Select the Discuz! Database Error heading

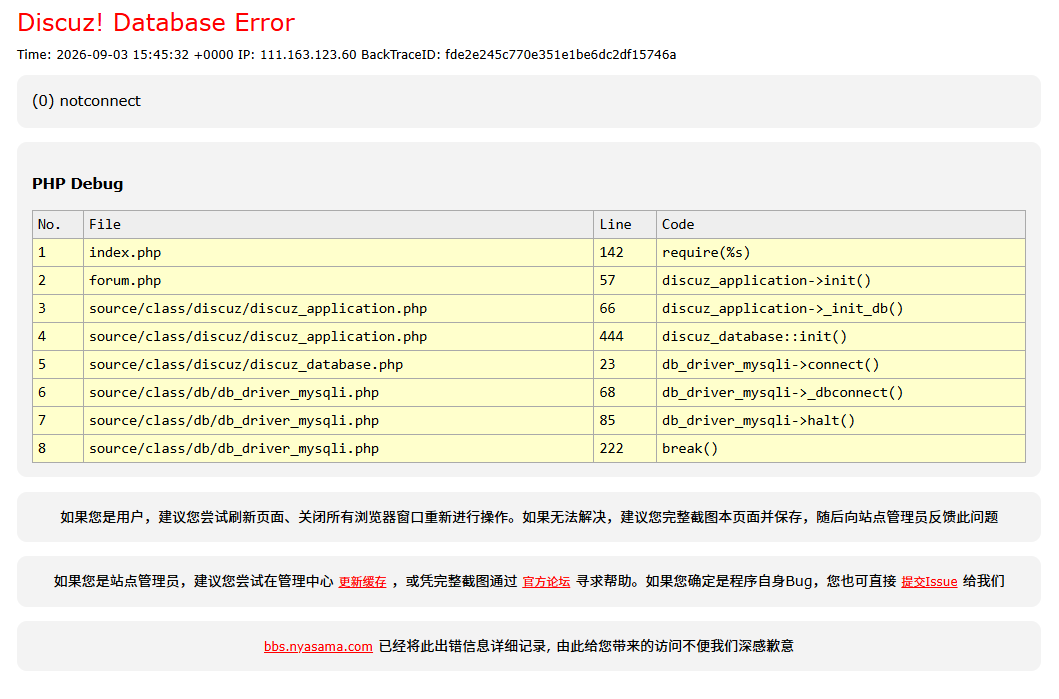pos(156,22)
